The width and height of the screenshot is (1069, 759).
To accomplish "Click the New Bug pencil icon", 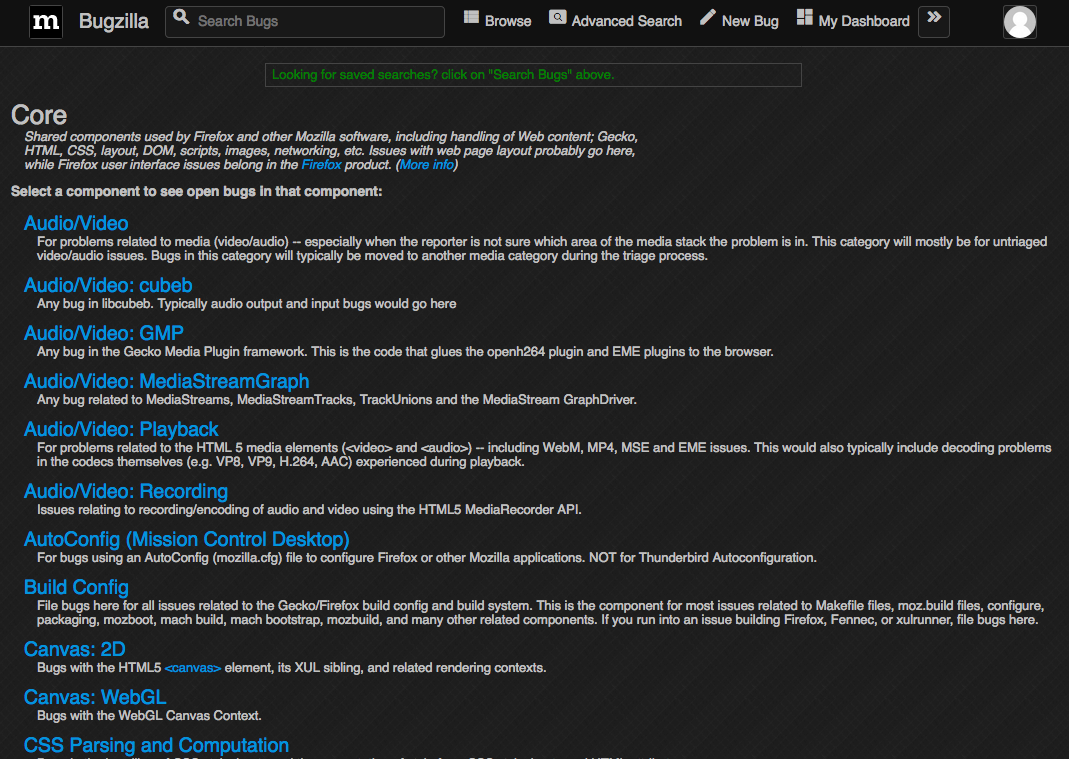I will [x=708, y=17].
